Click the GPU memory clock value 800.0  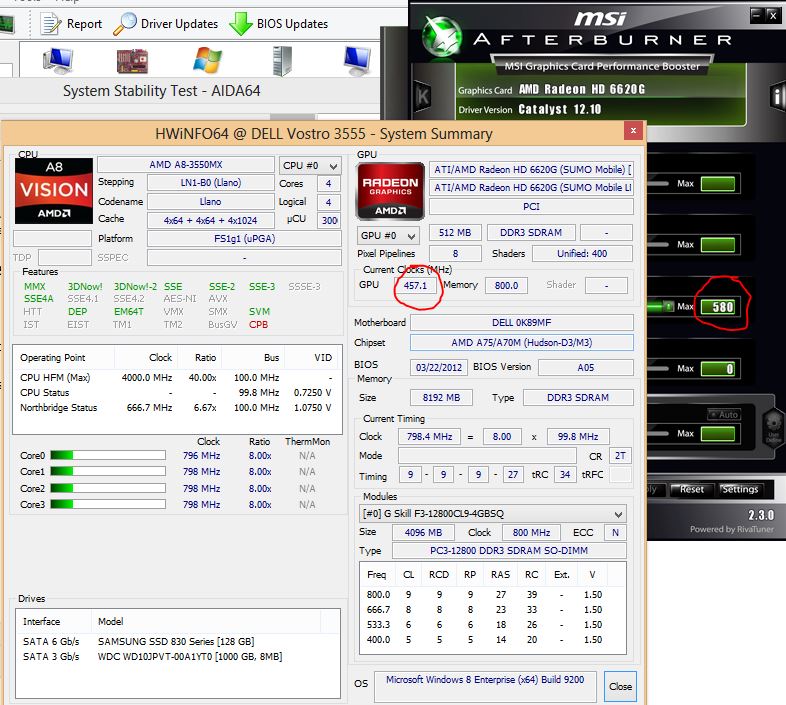tap(506, 285)
